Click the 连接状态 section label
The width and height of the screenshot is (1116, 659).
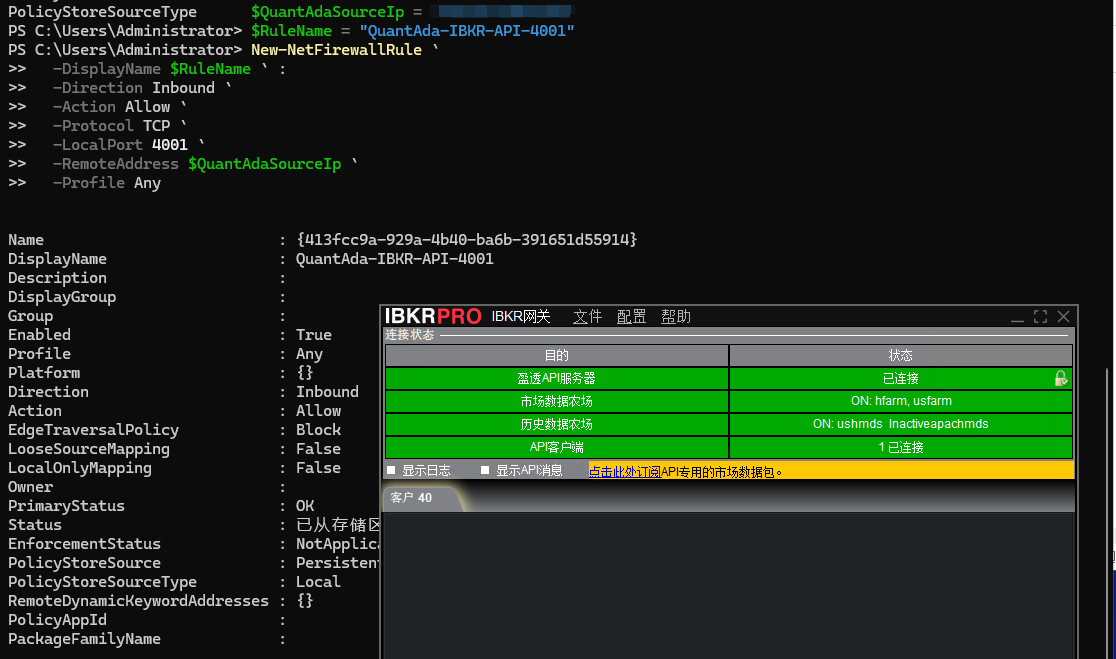pyautogui.click(x=409, y=334)
